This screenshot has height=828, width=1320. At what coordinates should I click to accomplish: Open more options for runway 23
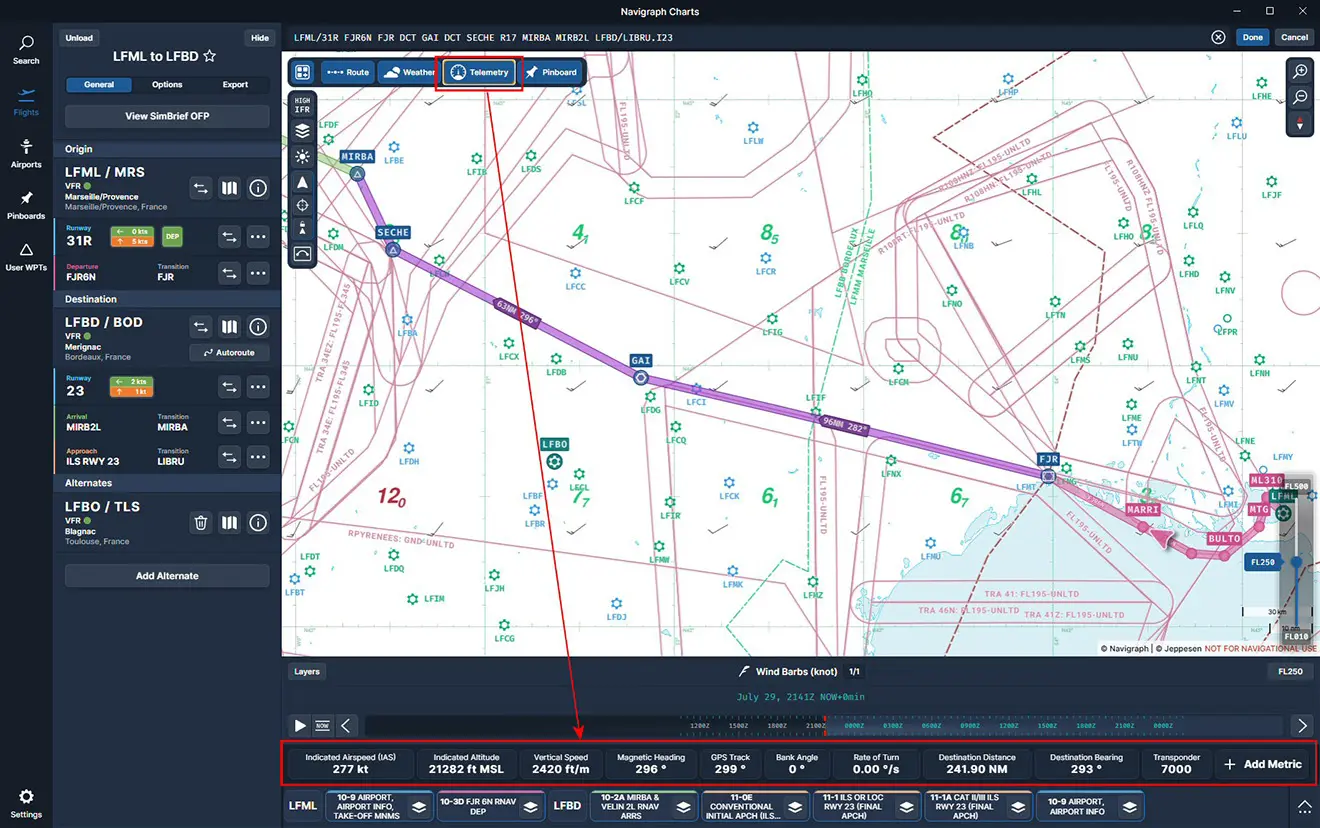[258, 387]
